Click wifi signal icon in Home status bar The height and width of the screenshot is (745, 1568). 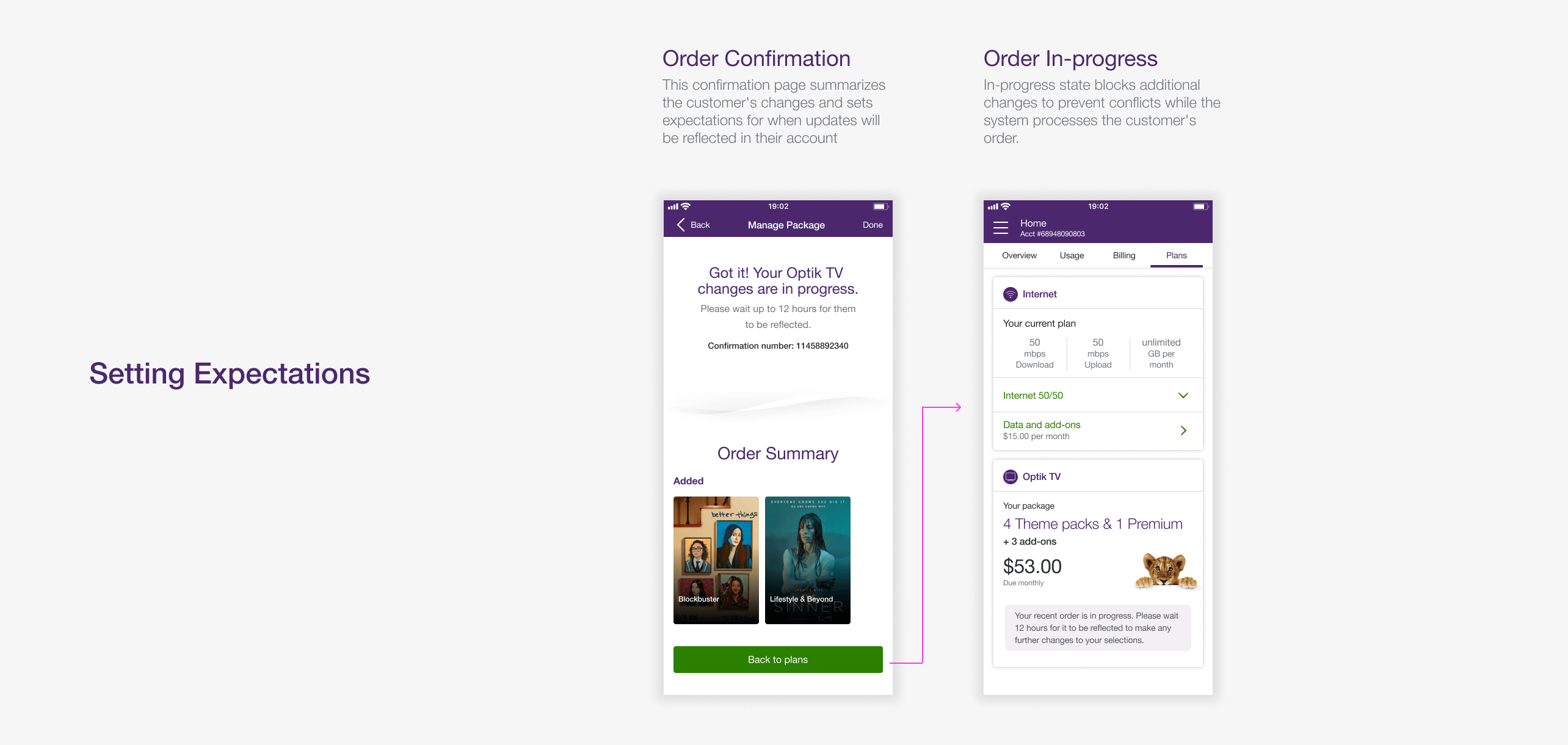pyautogui.click(x=1006, y=206)
